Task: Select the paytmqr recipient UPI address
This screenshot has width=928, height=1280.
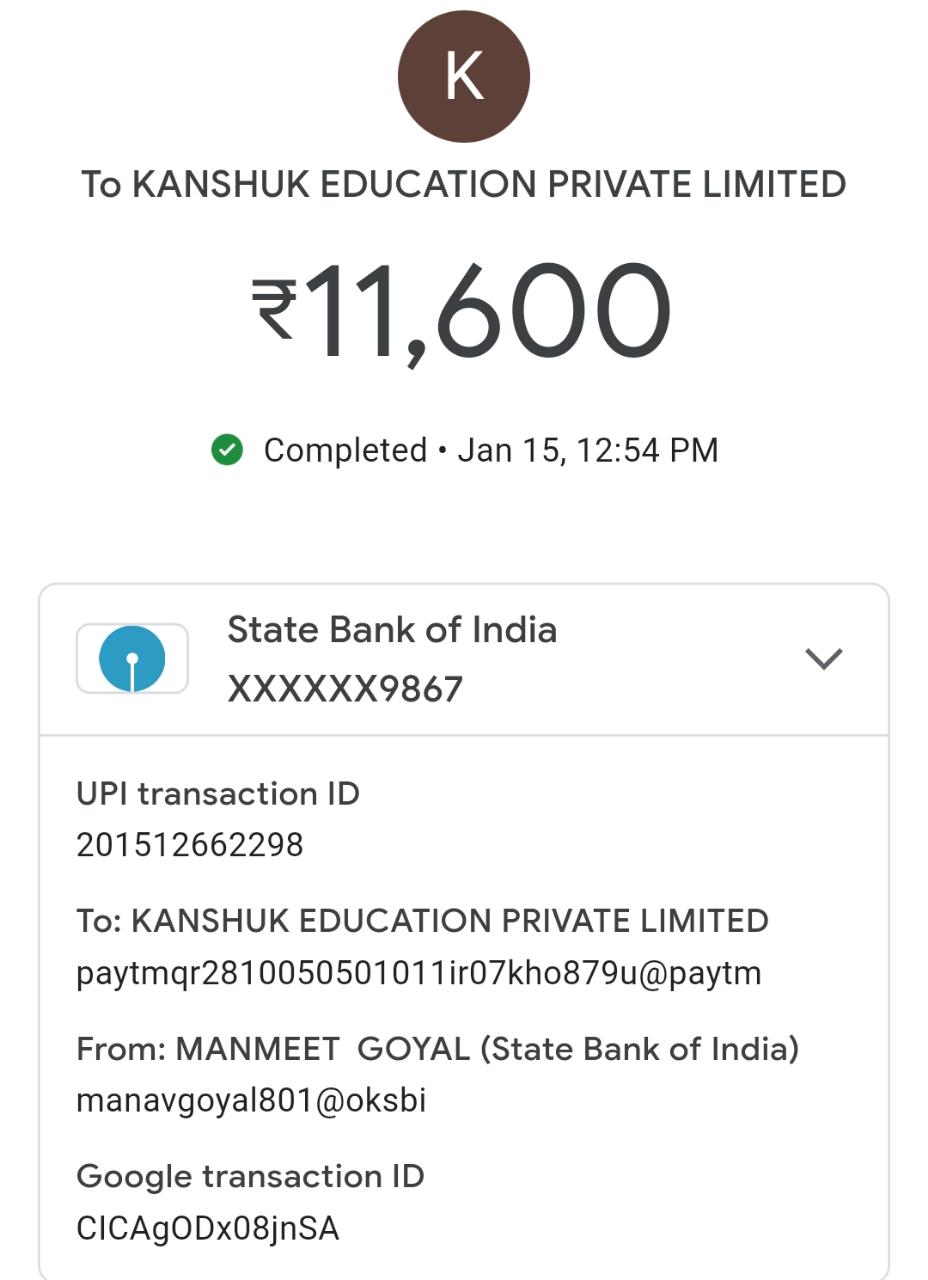Action: click(x=418, y=973)
